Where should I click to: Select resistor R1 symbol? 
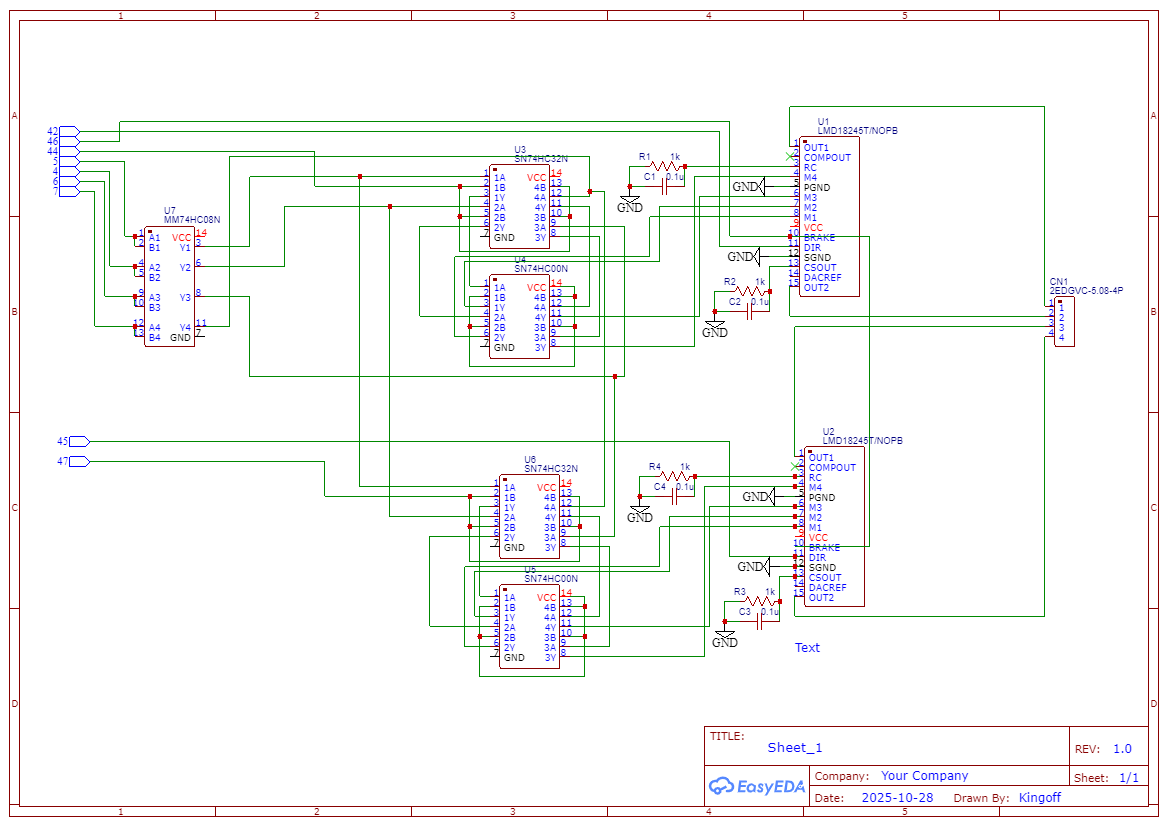point(664,167)
